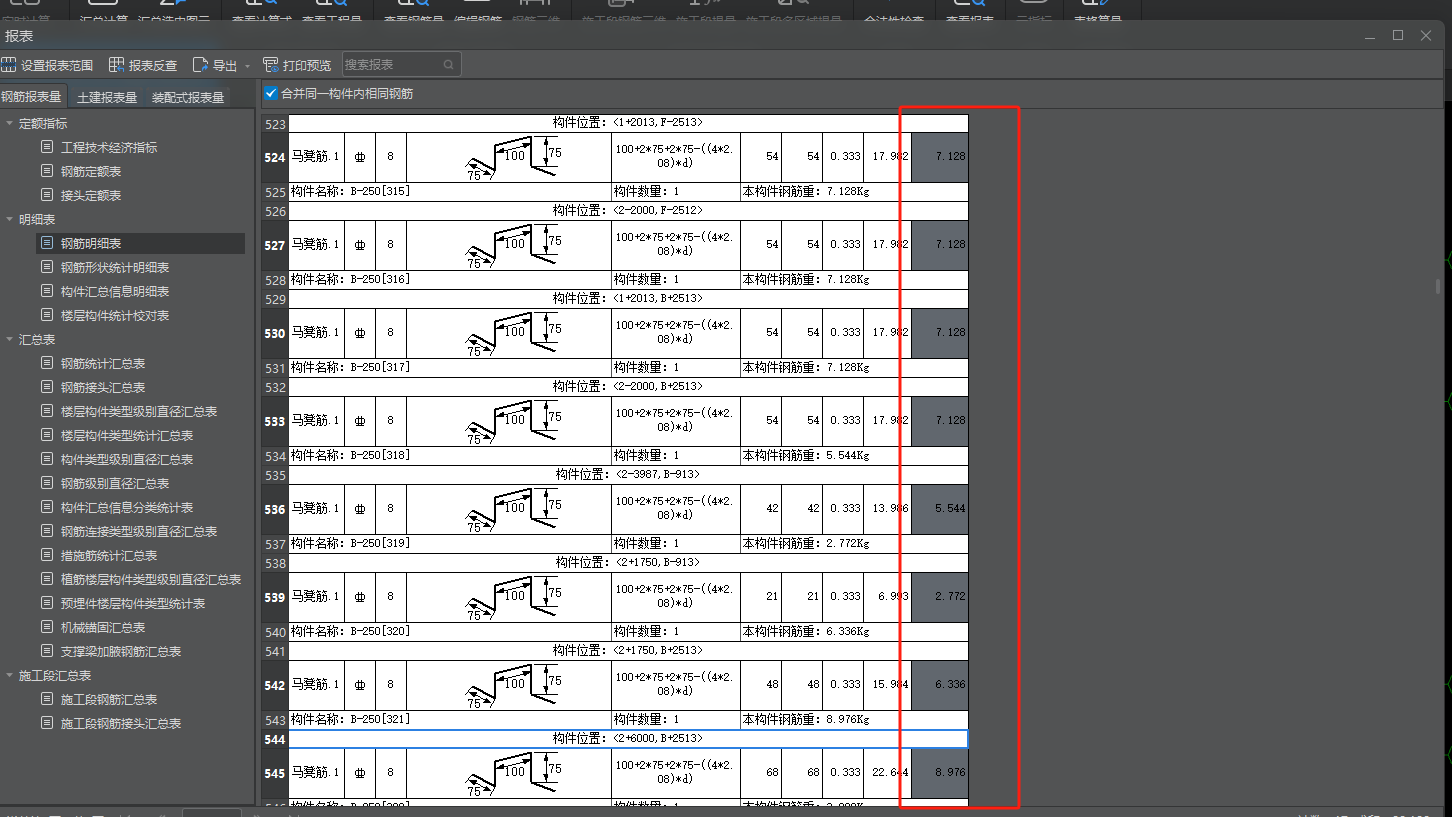
Task: Open the 预埋件楼层构件类型统计表 report
Action: click(x=133, y=603)
